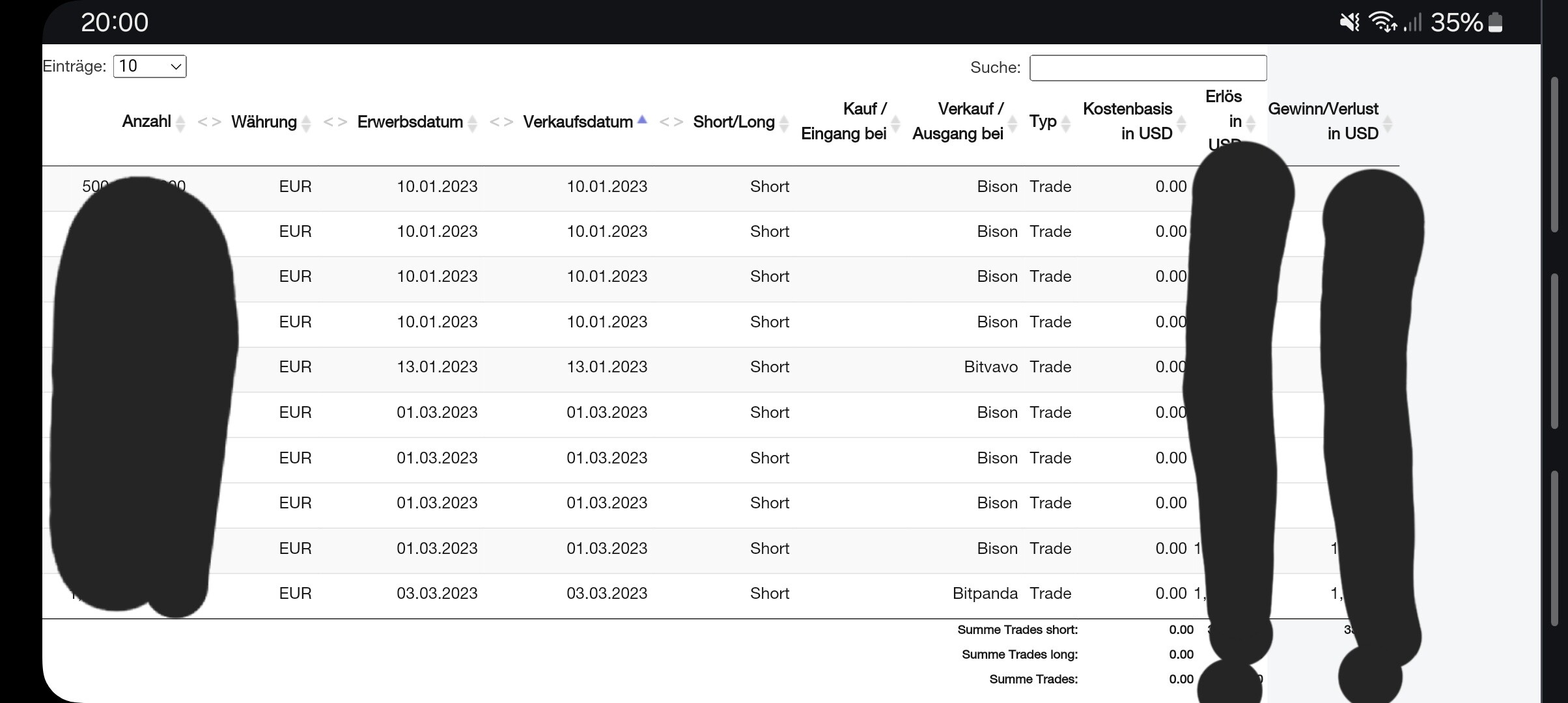Screen dimensions: 1568x703
Task: Click the Summe Trades short label
Action: click(x=1017, y=630)
